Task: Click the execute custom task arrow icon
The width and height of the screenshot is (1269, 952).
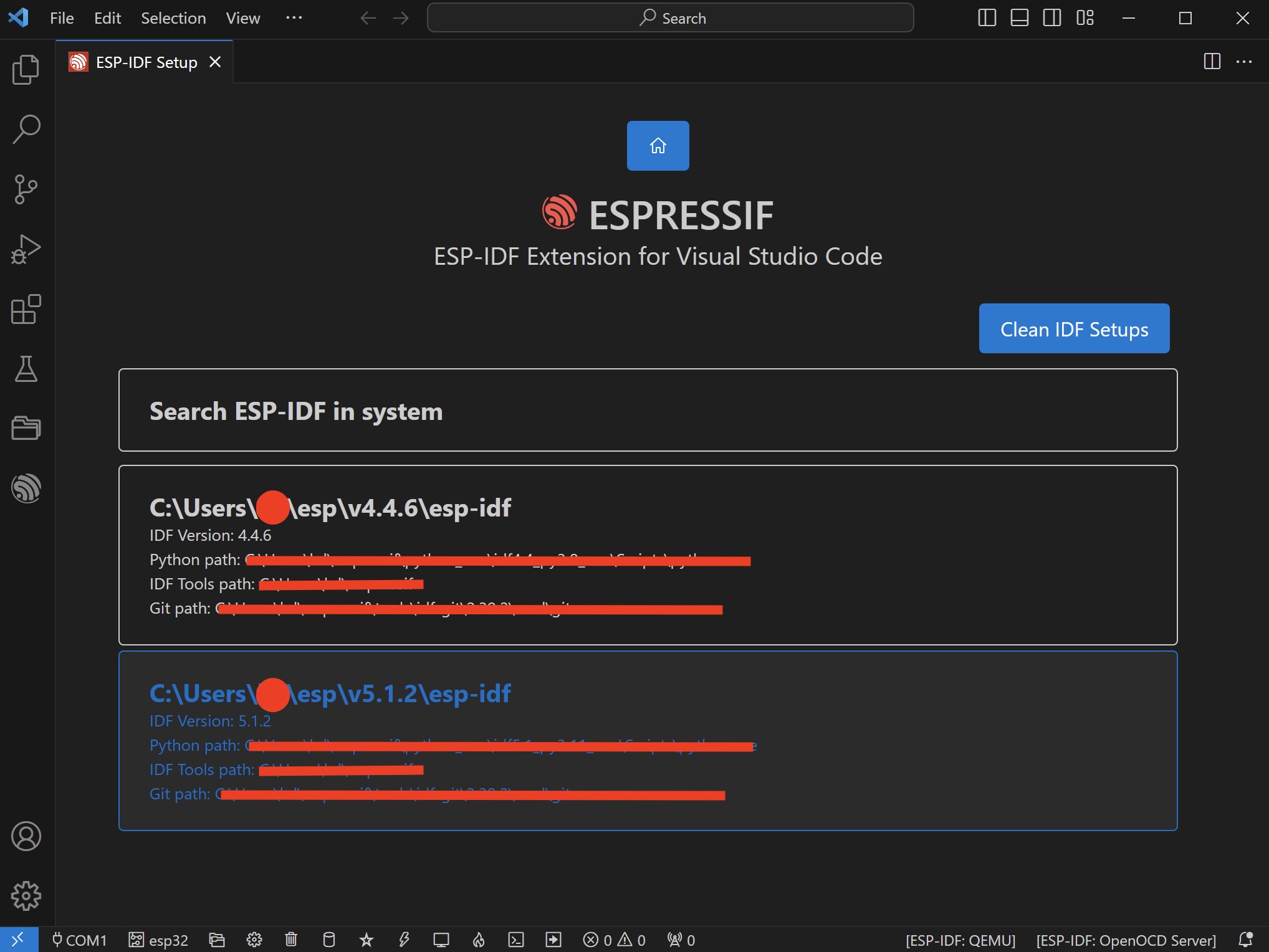Action: pos(553,940)
